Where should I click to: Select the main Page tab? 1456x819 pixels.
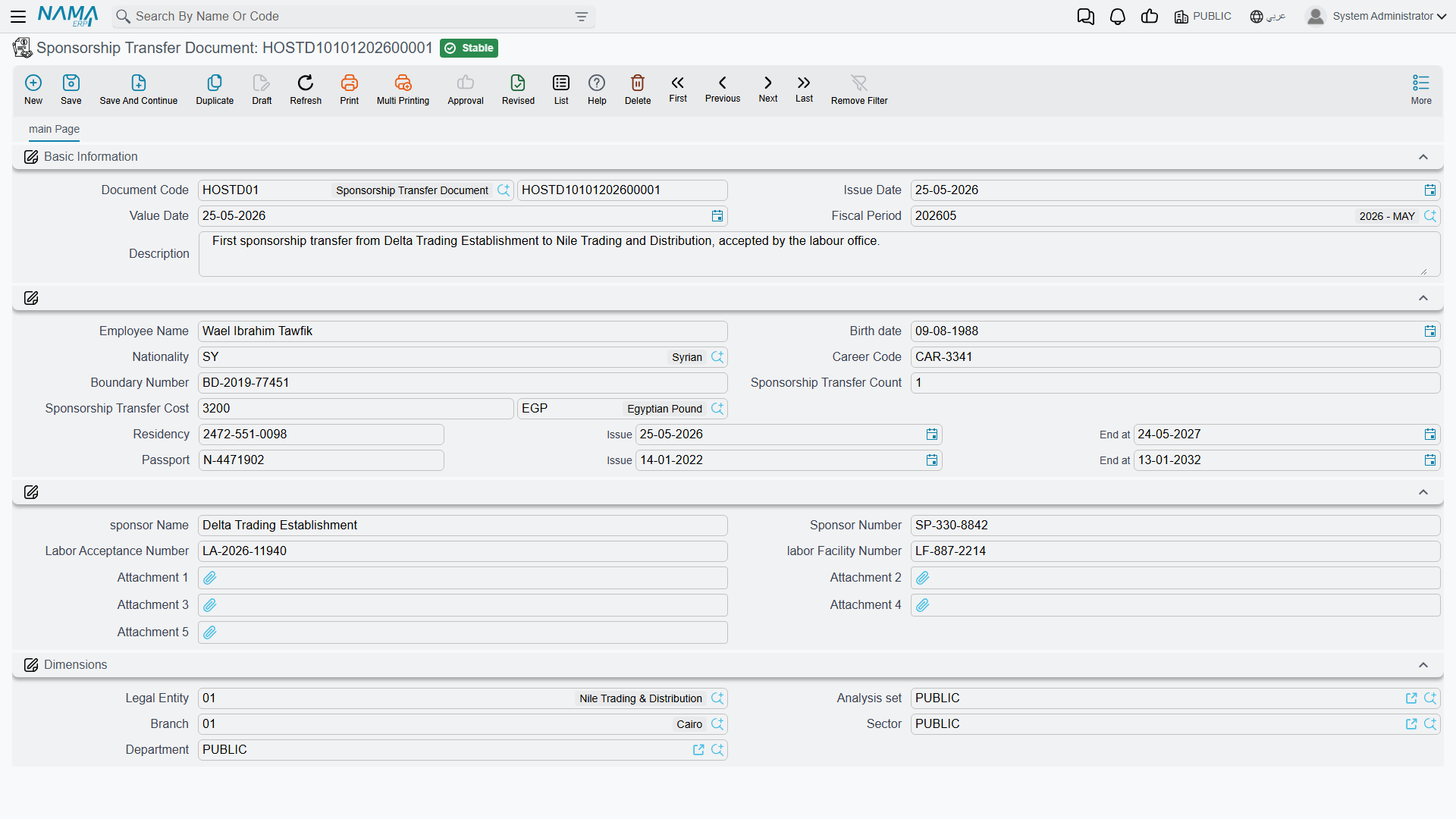tap(54, 129)
